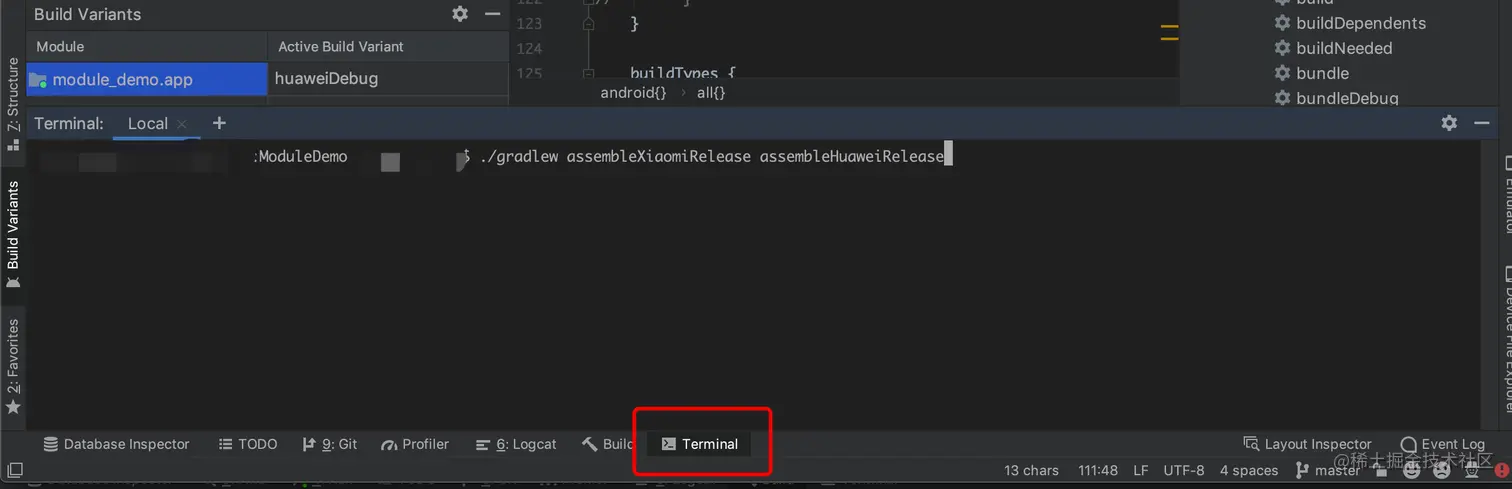Switch to the Local terminal tab
Screen dimensions: 1512x489
(148, 124)
